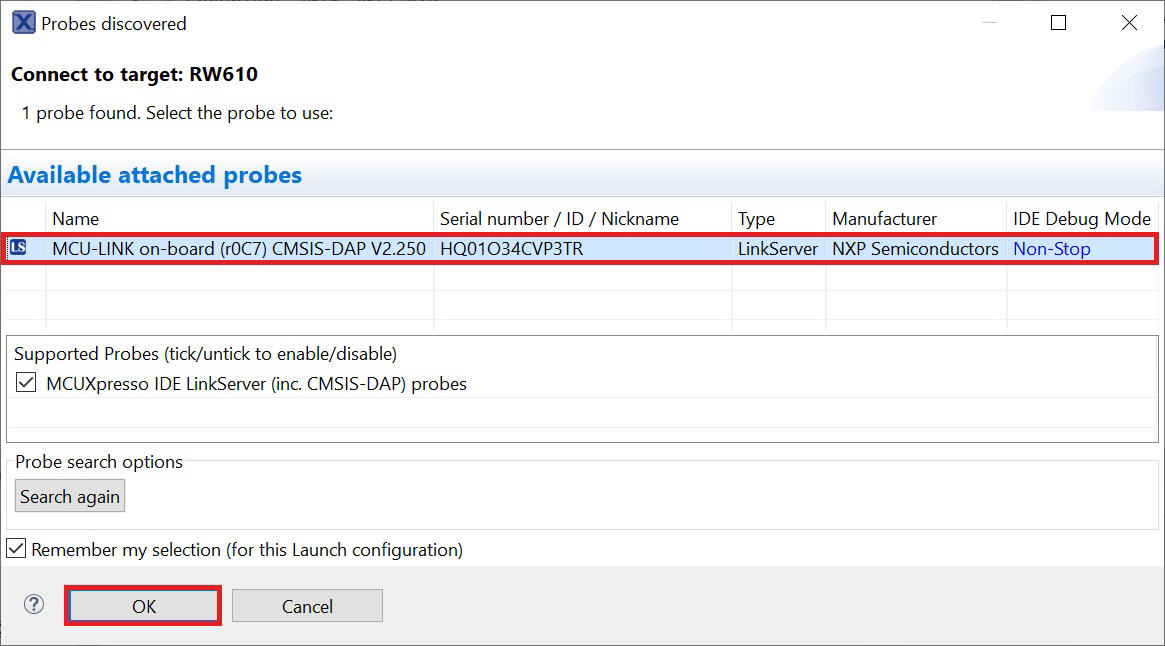Click the Manufacturer column header

tap(884, 218)
